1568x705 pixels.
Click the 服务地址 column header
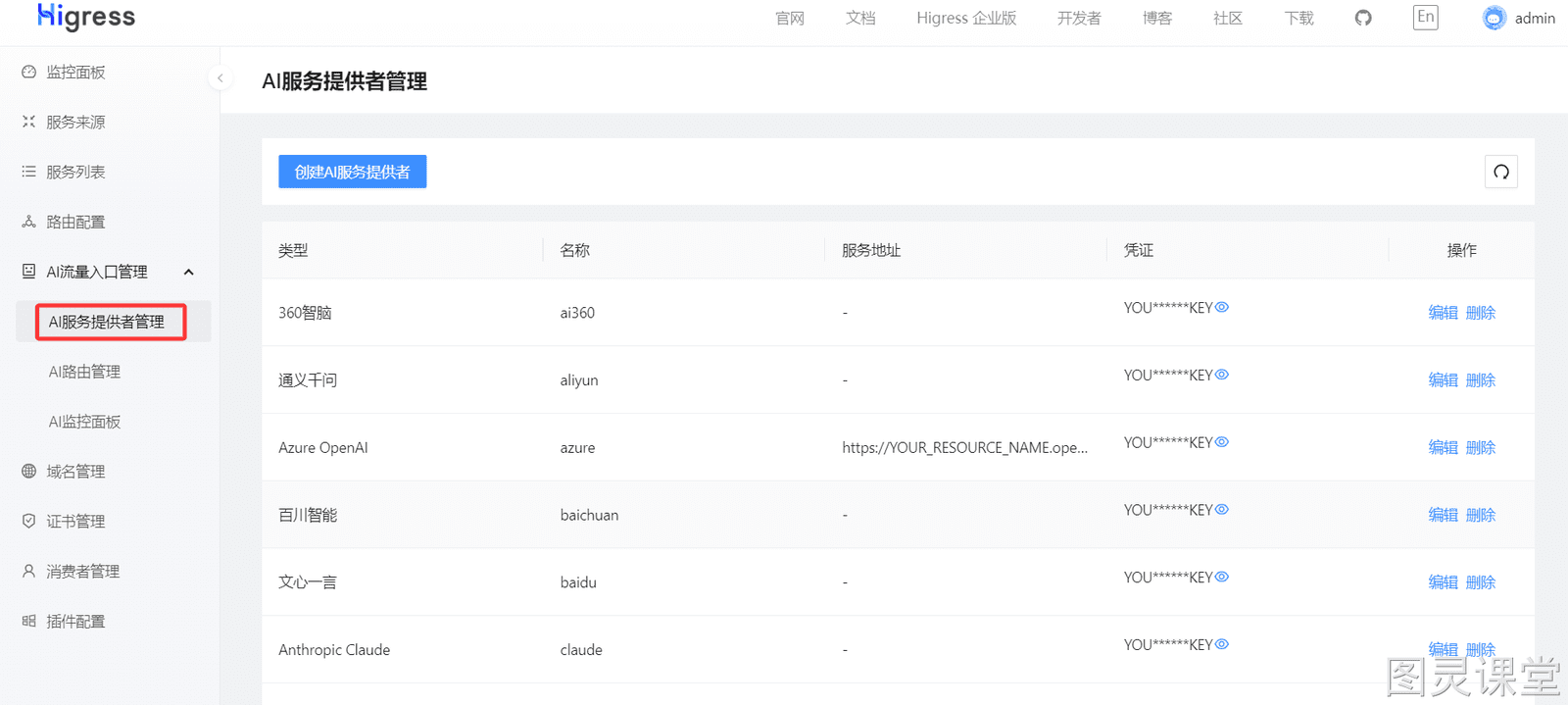(871, 251)
